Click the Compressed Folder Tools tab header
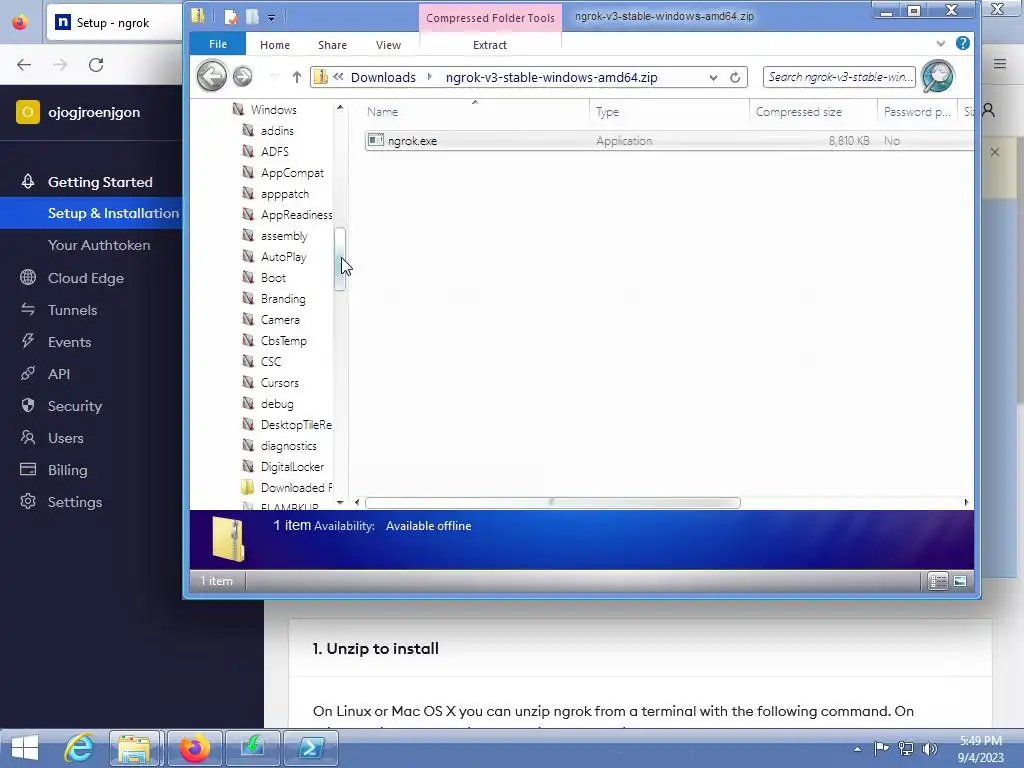1024x768 pixels. 490,18
